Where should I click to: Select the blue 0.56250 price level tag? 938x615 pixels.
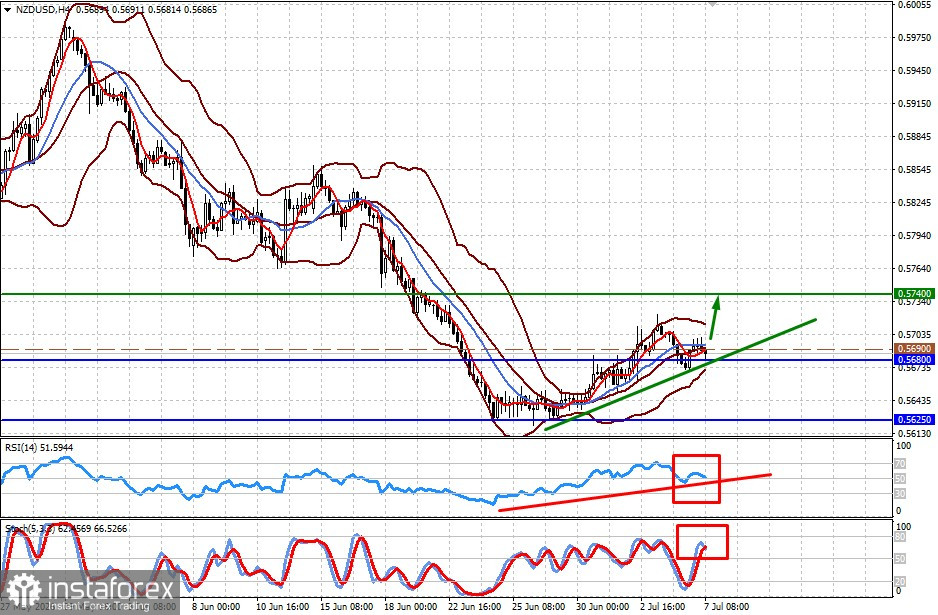[914, 419]
